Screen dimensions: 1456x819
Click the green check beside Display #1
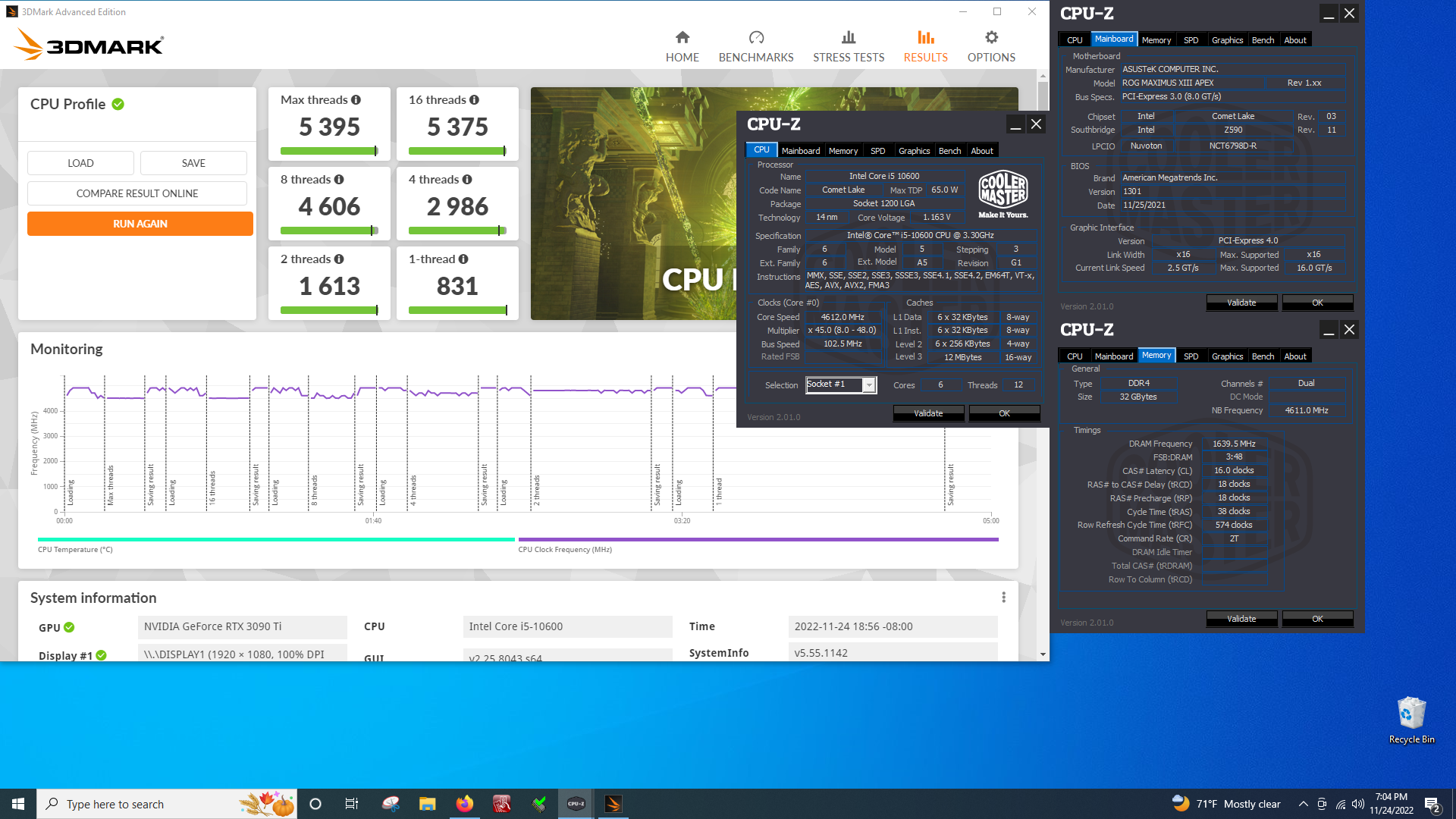click(102, 655)
